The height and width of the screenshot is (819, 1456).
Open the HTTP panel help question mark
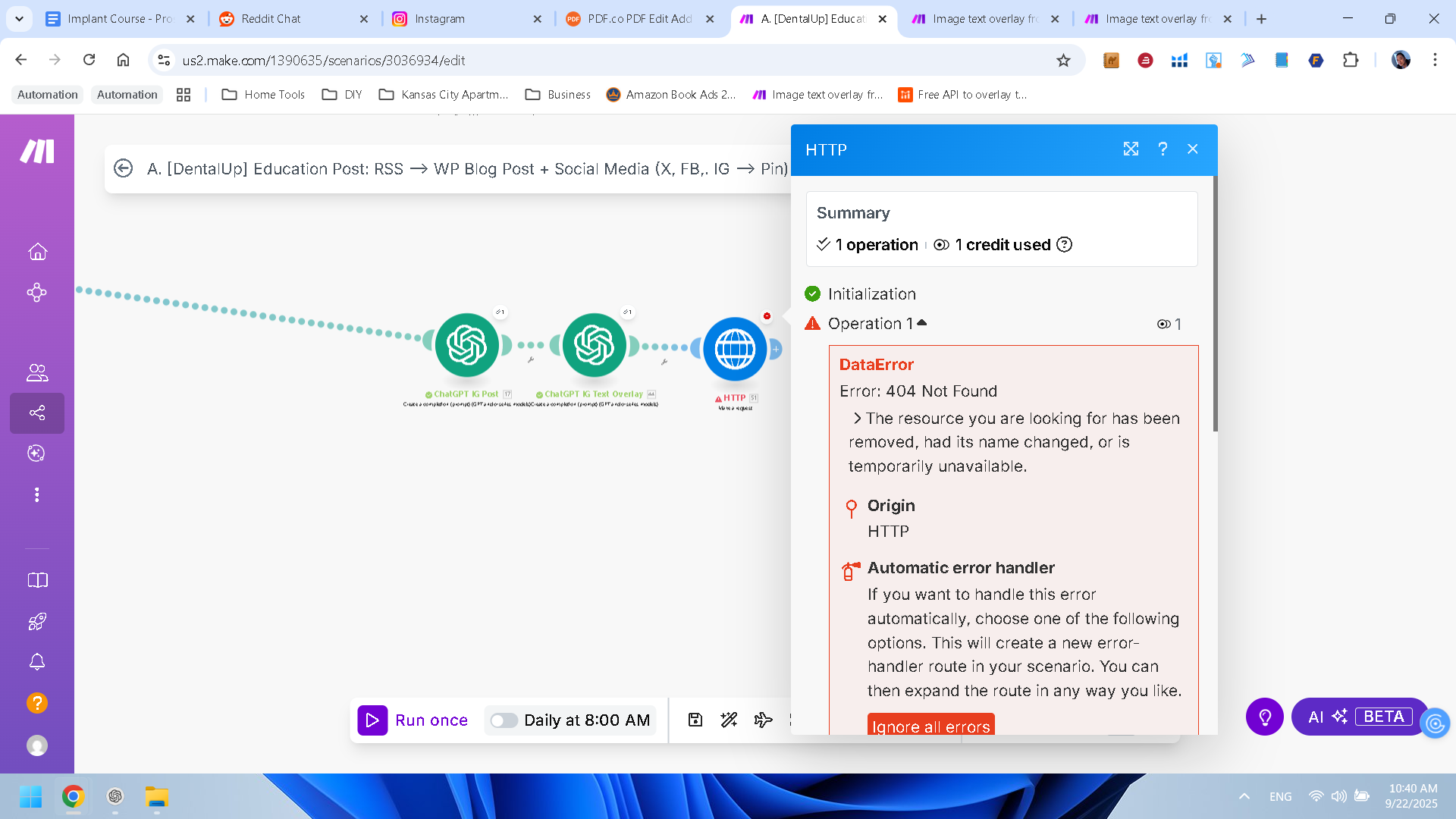tap(1163, 149)
